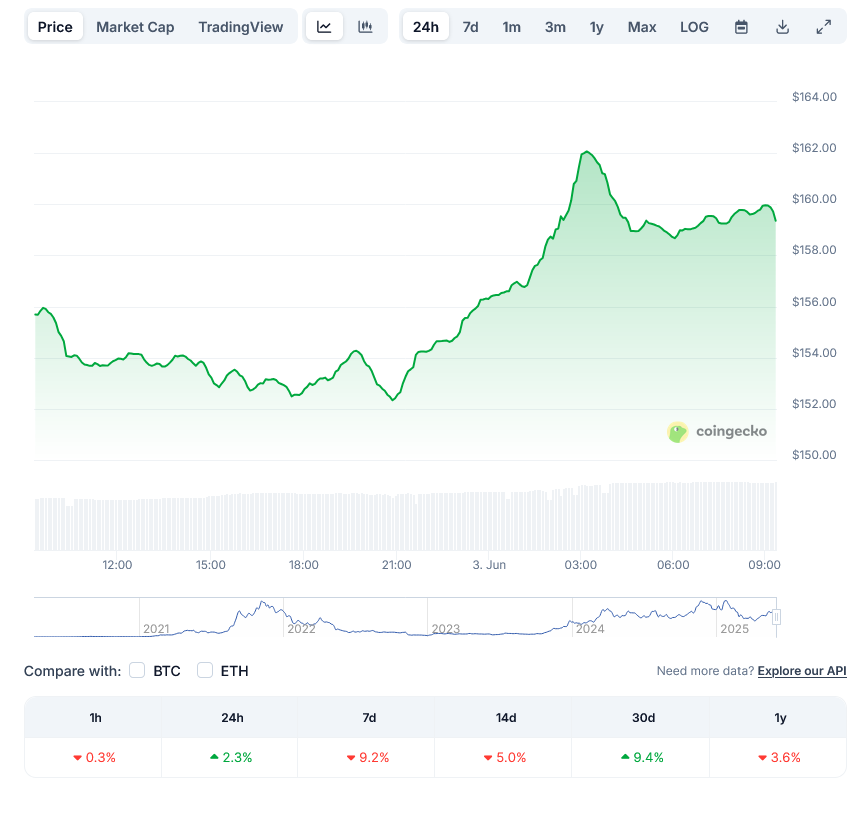Switch to line chart view icon
Screen dimensions: 847x826
pos(324,26)
